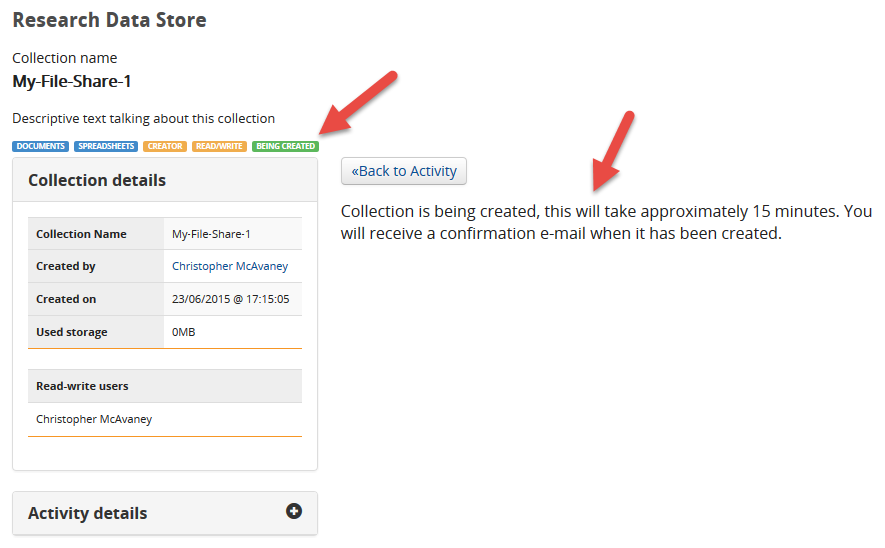Click the Used storage 0MB value
Viewport: 885px width, 548px height.
[x=183, y=332]
